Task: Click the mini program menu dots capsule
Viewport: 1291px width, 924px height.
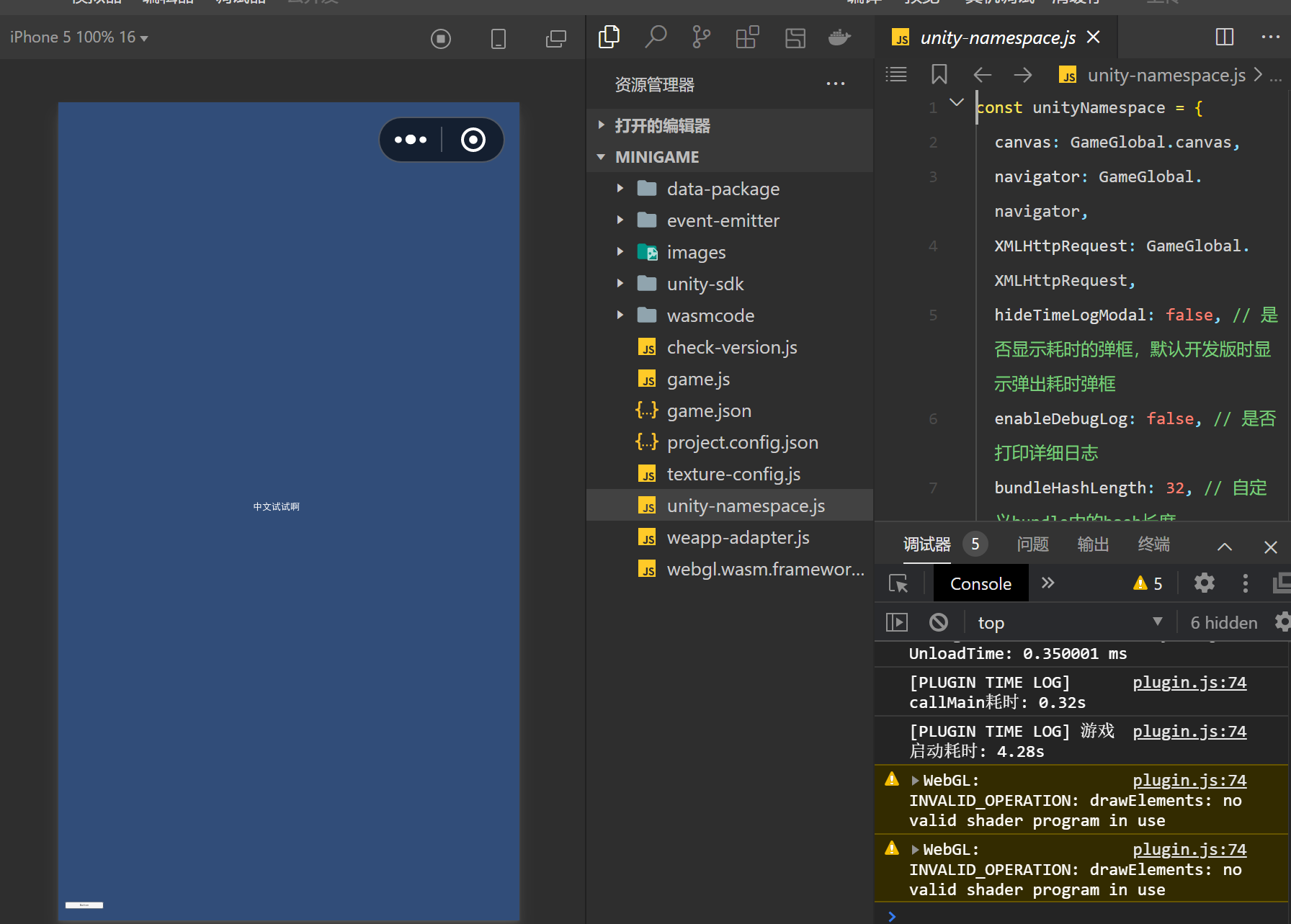Action: coord(411,140)
